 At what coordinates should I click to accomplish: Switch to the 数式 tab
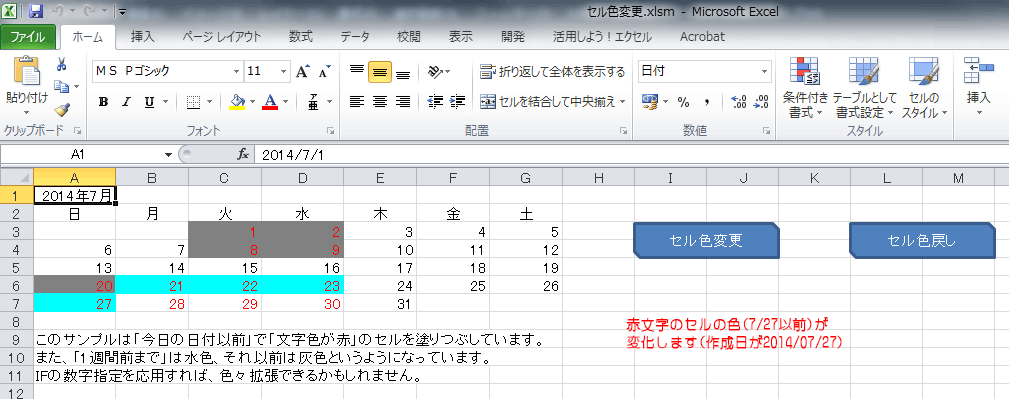click(x=301, y=37)
